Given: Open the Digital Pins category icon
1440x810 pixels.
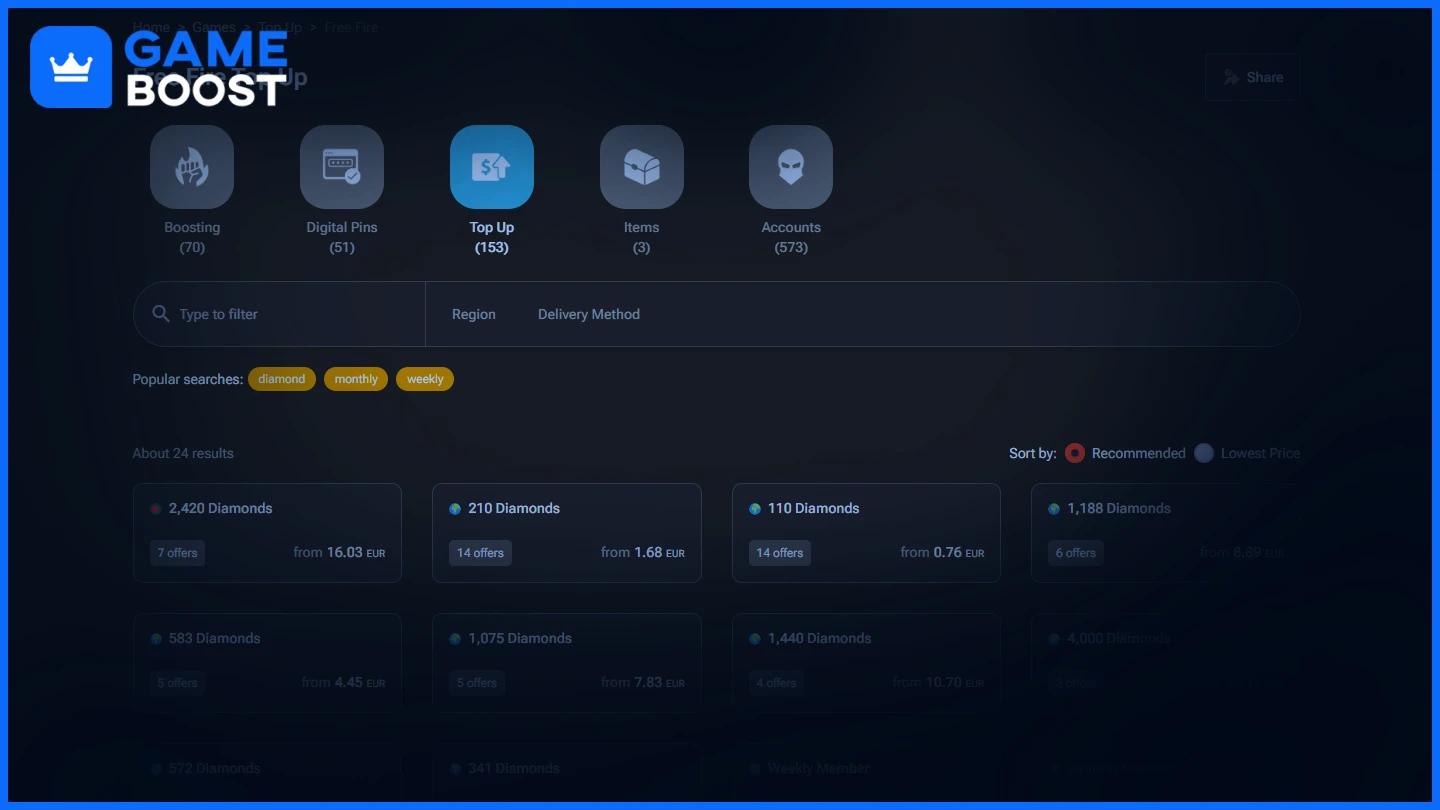Looking at the screenshot, I should (342, 167).
